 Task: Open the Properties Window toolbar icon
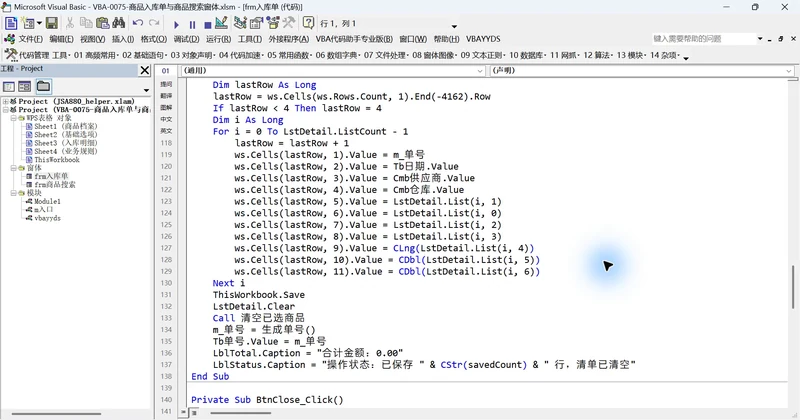pos(256,23)
